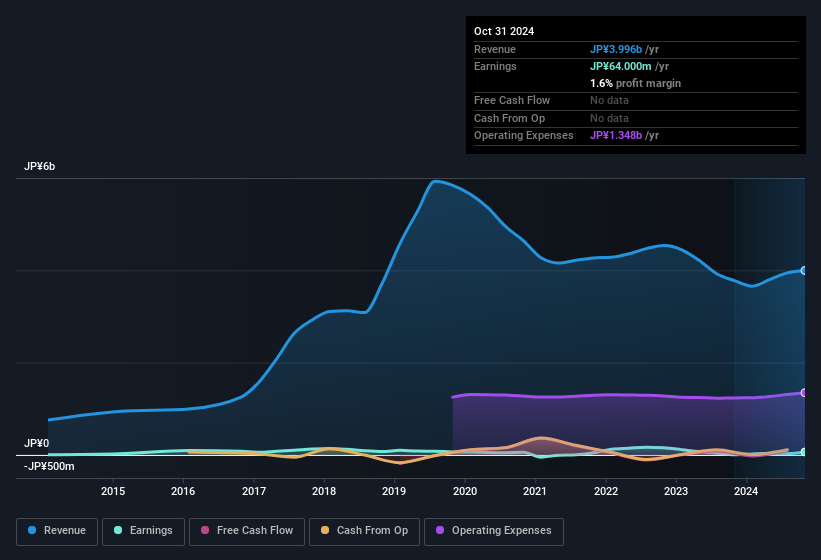The image size is (821, 560).
Task: Click the teal Earnings legend dot
Action: 119,531
